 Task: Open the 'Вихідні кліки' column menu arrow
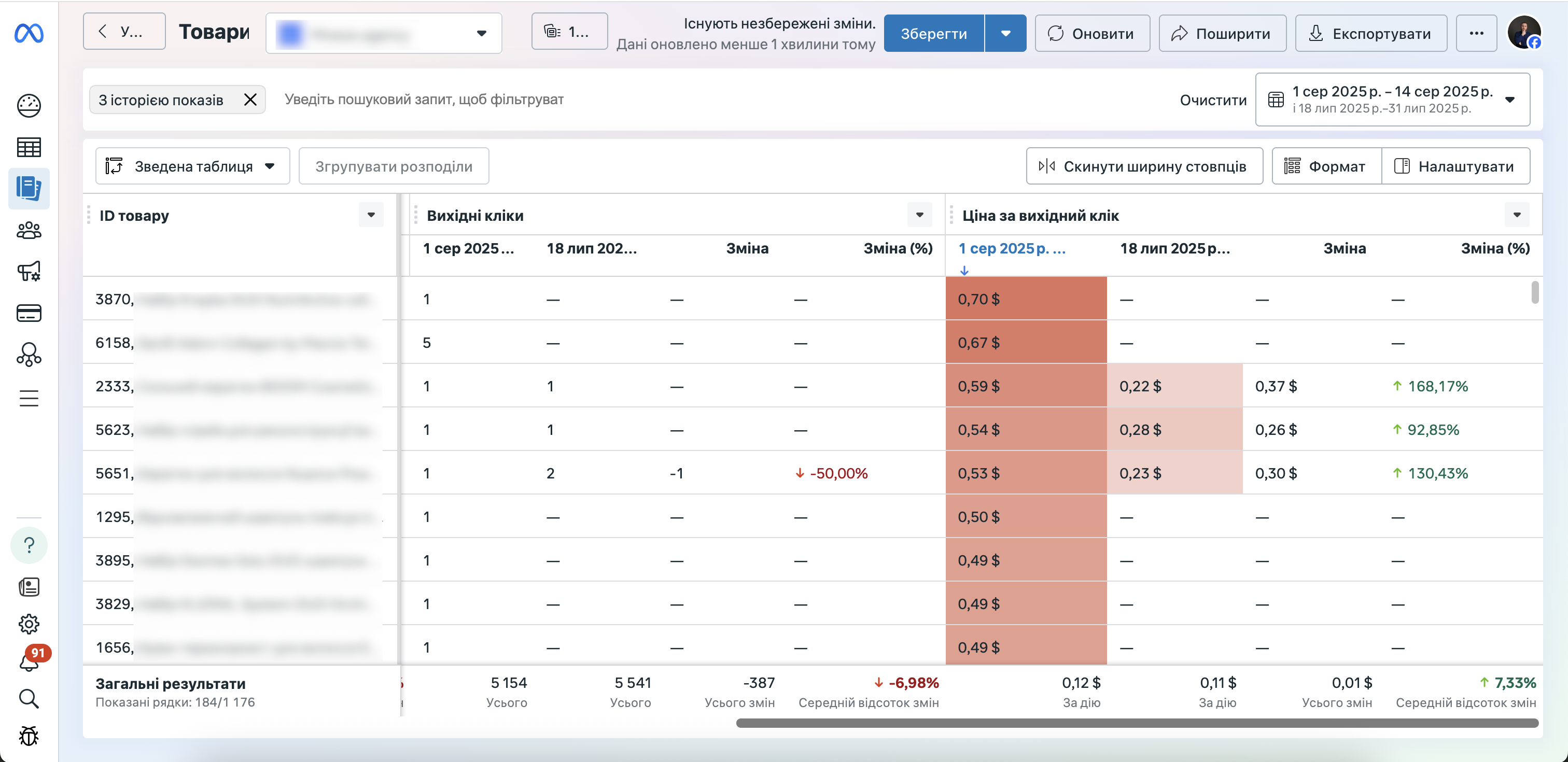[x=919, y=215]
